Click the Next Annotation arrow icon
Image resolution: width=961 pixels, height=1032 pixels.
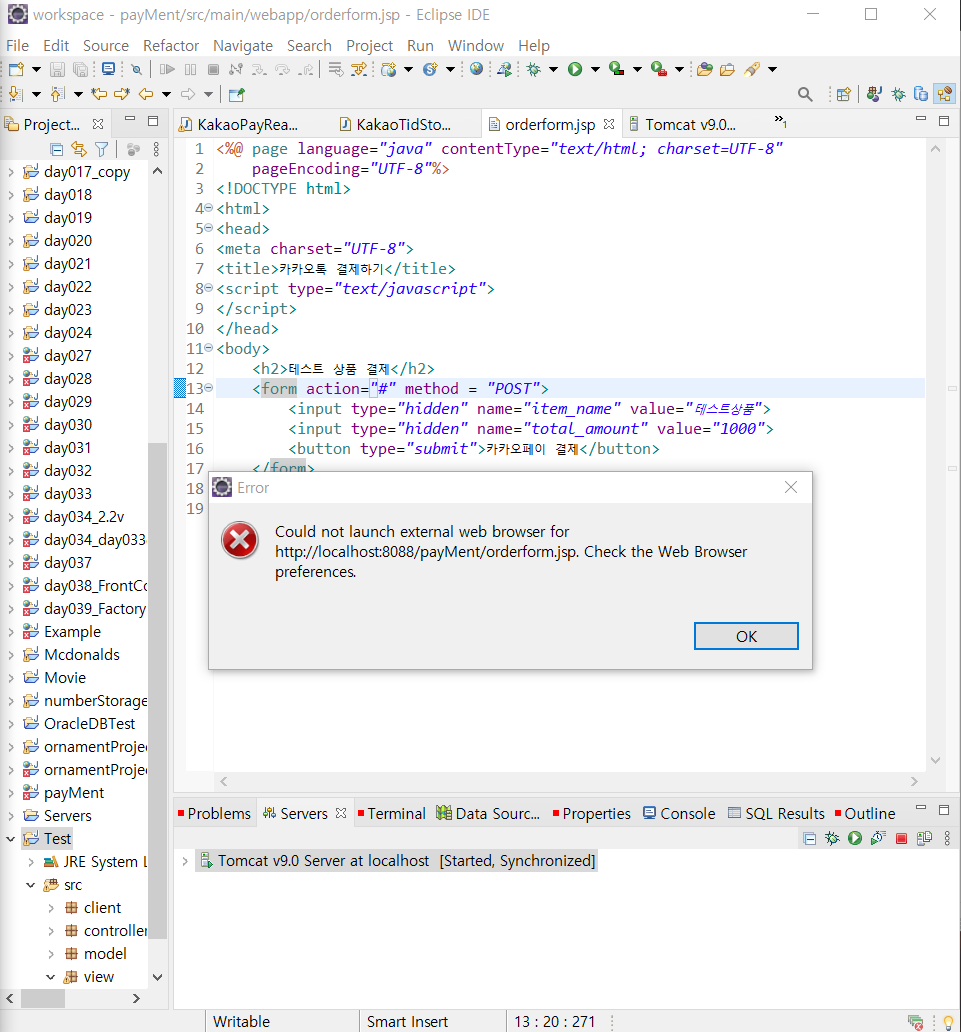pyautogui.click(x=15, y=94)
